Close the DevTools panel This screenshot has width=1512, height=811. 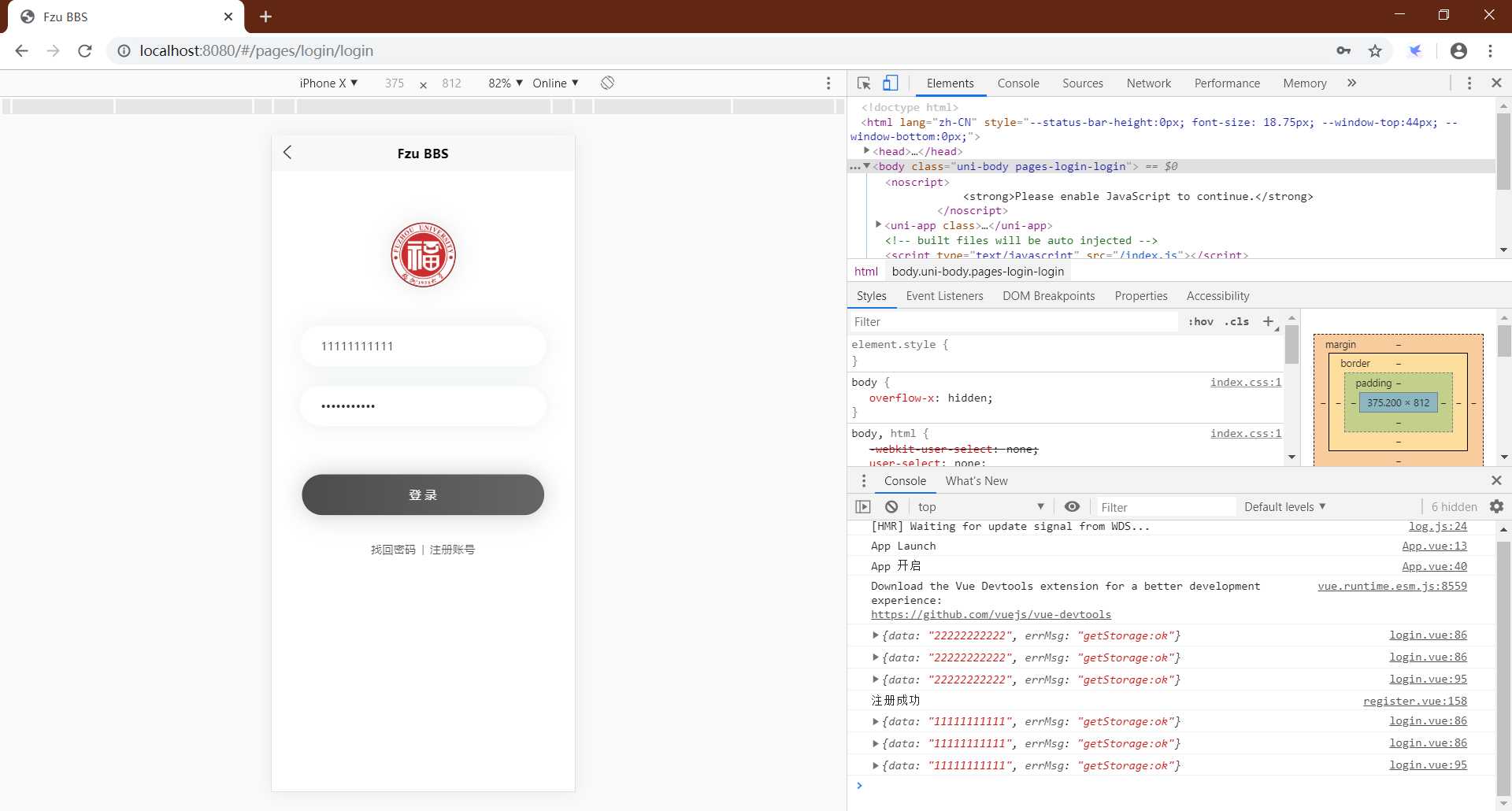[x=1496, y=83]
